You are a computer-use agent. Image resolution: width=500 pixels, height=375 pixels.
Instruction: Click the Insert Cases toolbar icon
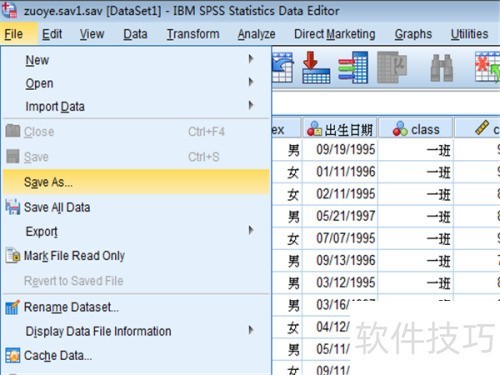(487, 67)
